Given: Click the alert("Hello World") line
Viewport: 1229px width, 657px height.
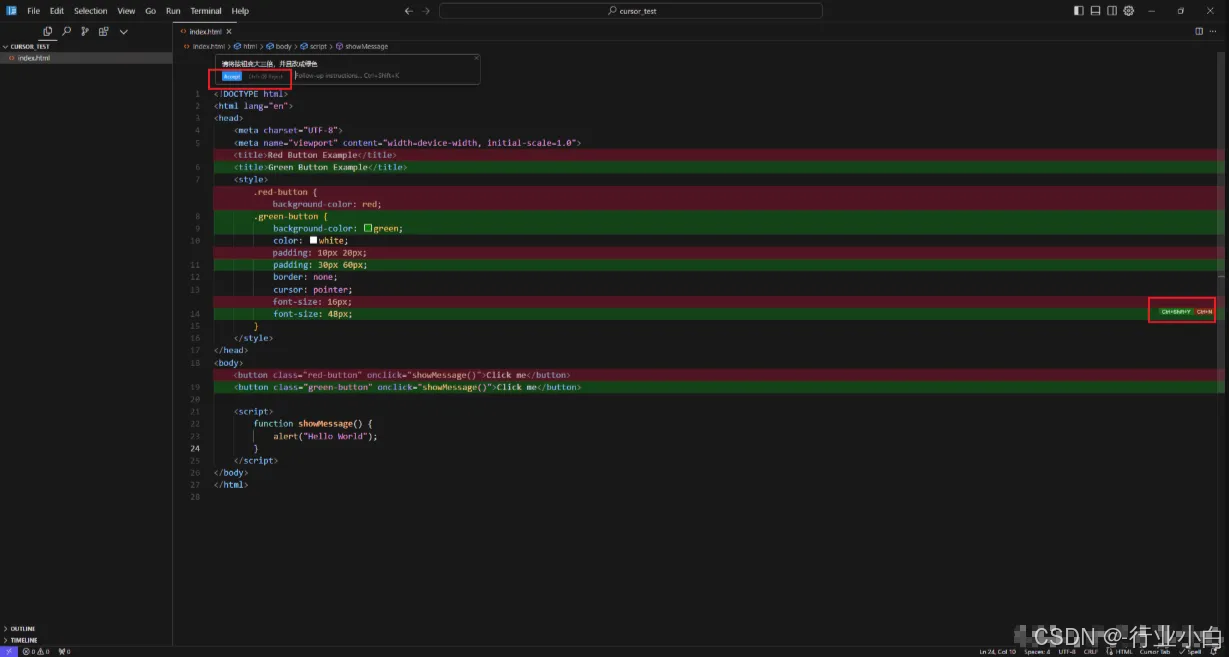Looking at the screenshot, I should [325, 436].
